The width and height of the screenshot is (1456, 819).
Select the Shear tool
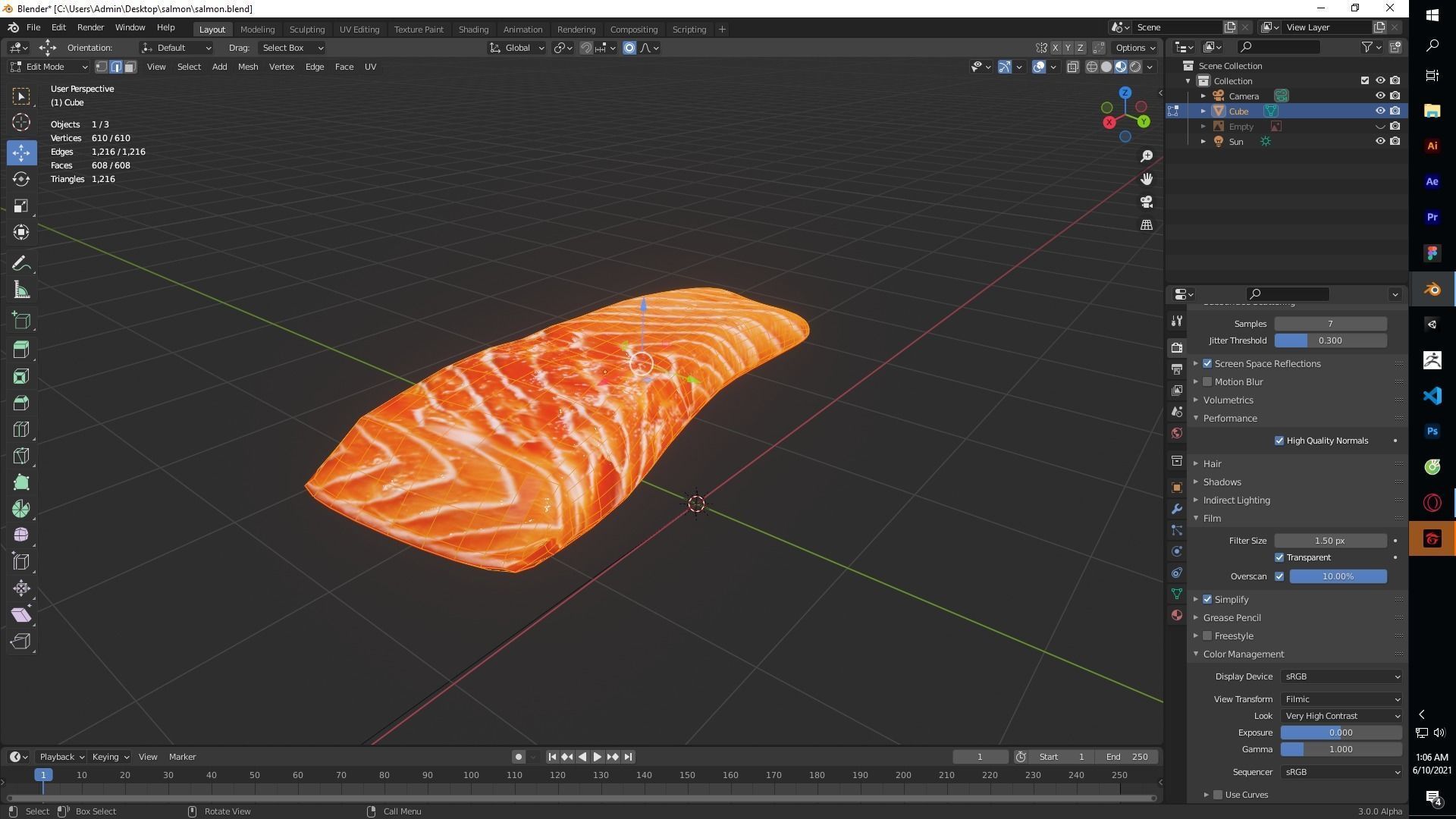21,615
